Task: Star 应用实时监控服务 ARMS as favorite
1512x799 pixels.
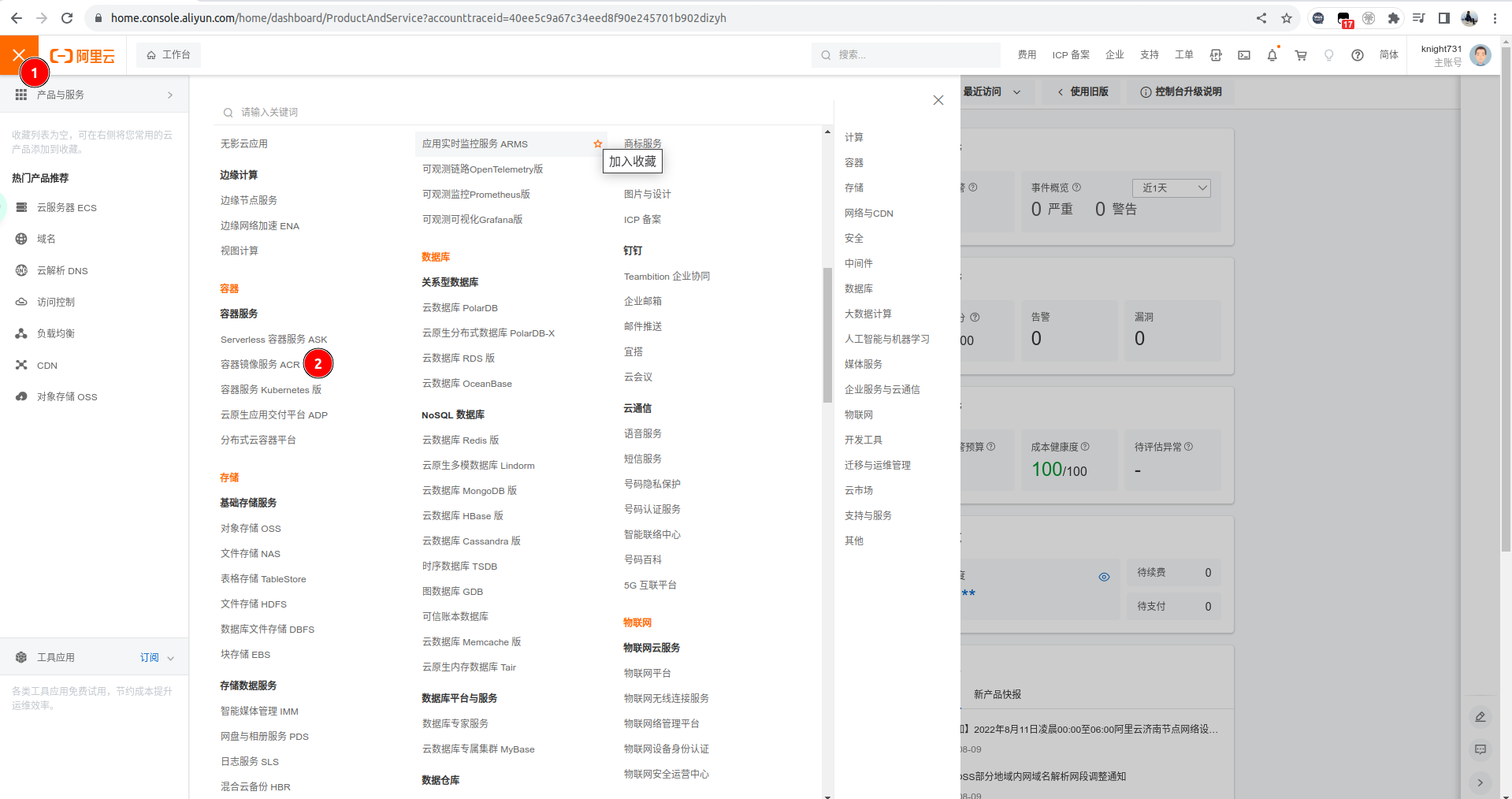Action: pos(598,144)
